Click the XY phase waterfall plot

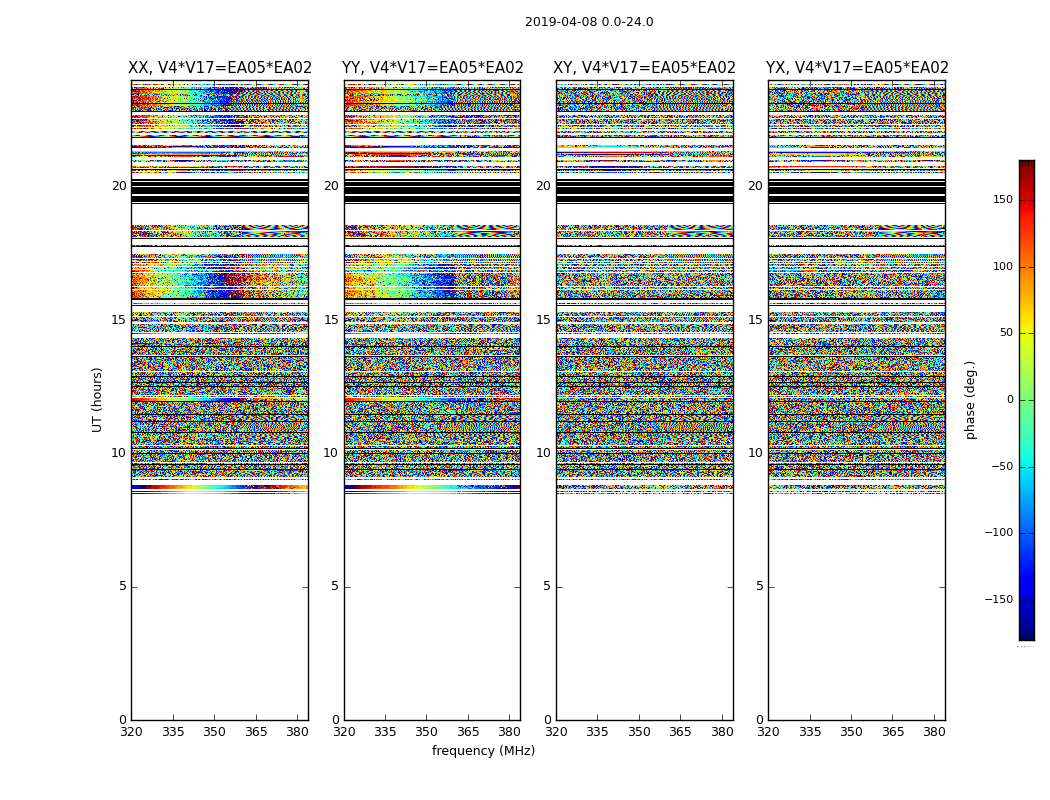(644, 400)
